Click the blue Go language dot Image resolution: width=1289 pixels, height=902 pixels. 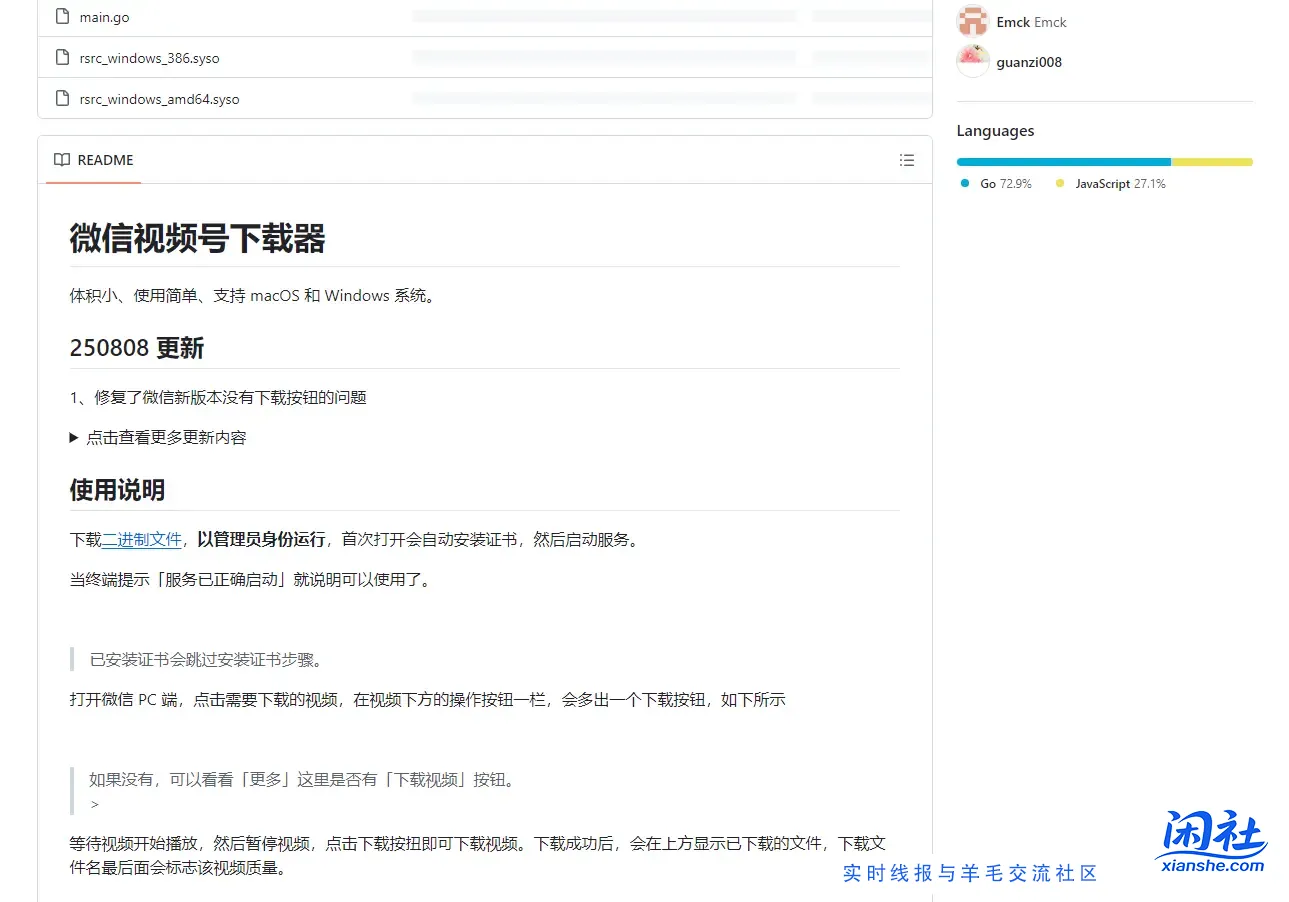tap(964, 183)
